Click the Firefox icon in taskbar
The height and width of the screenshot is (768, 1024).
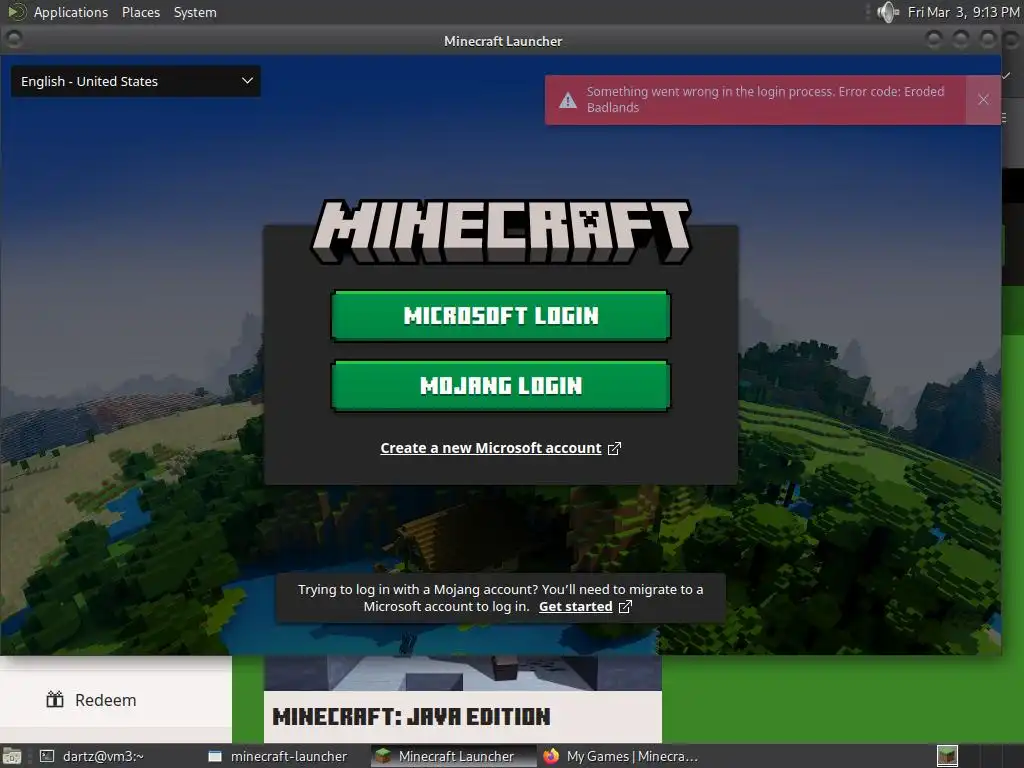pos(551,756)
